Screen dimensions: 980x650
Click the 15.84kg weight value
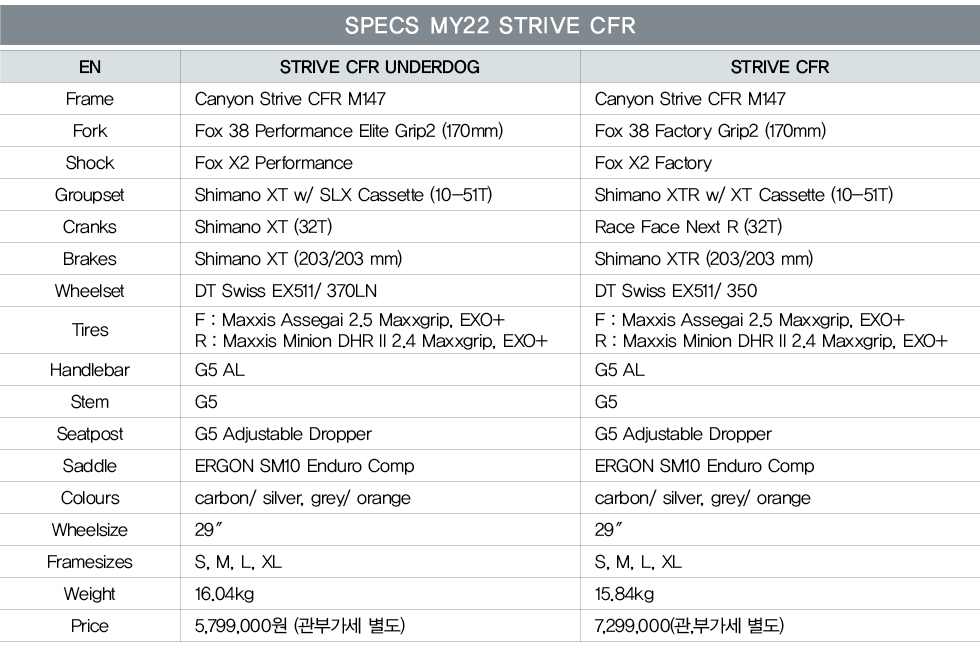pos(624,594)
